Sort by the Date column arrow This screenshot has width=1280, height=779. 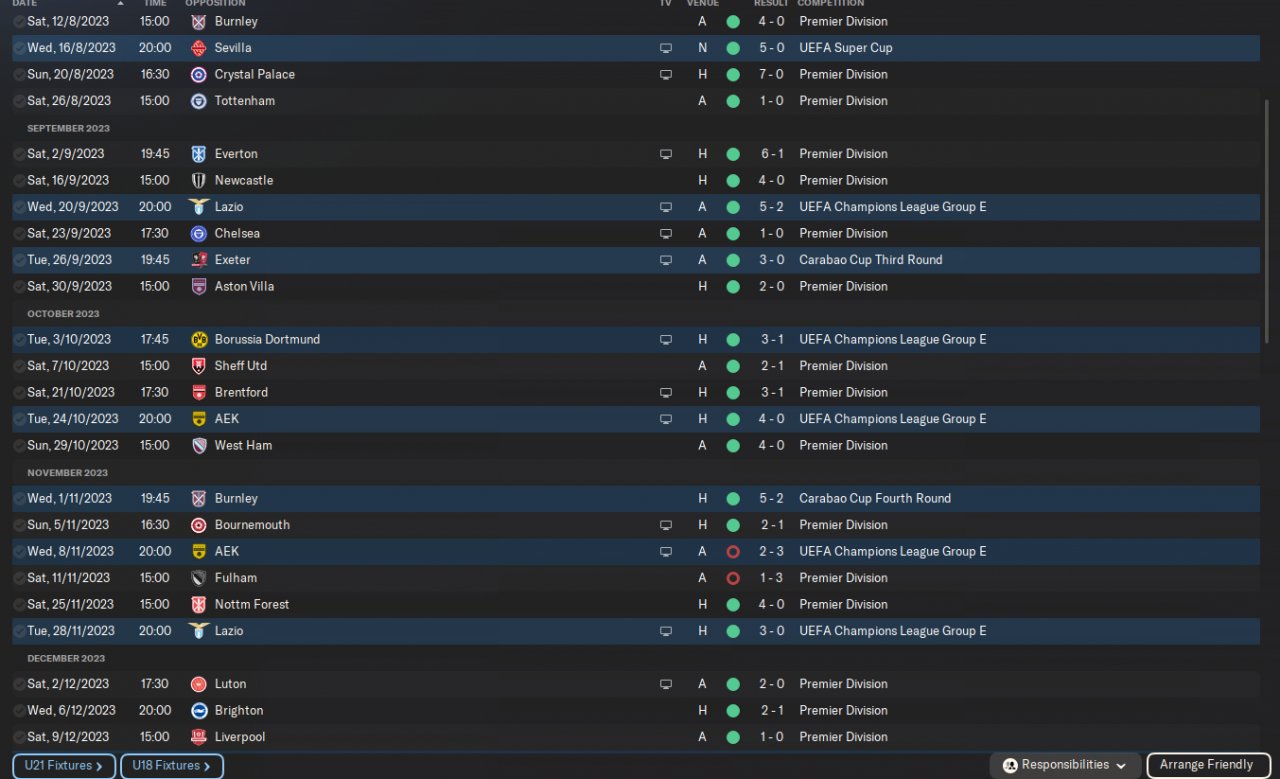coord(121,4)
